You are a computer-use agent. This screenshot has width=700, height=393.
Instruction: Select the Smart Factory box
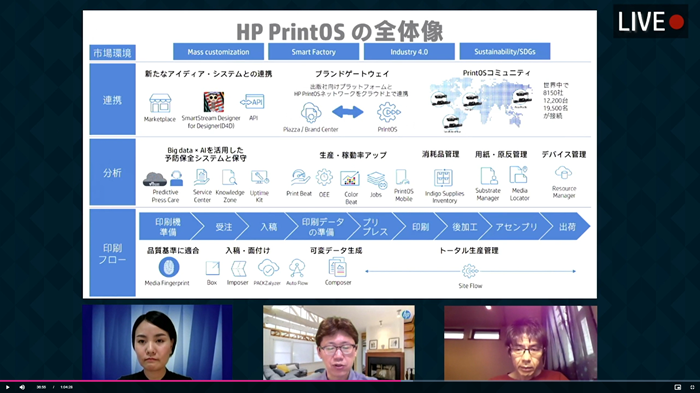313,52
